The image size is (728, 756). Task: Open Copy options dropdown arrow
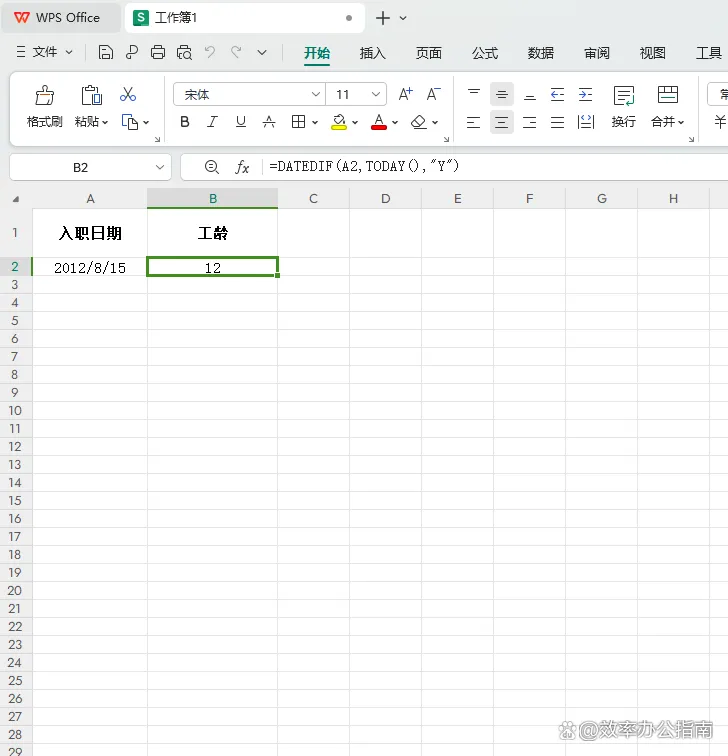click(x=146, y=122)
